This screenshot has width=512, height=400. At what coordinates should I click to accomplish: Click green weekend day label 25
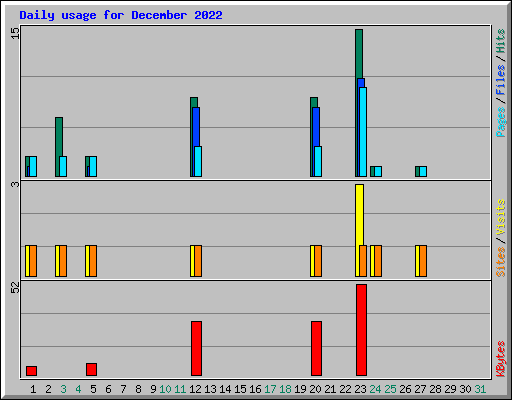click(390, 389)
